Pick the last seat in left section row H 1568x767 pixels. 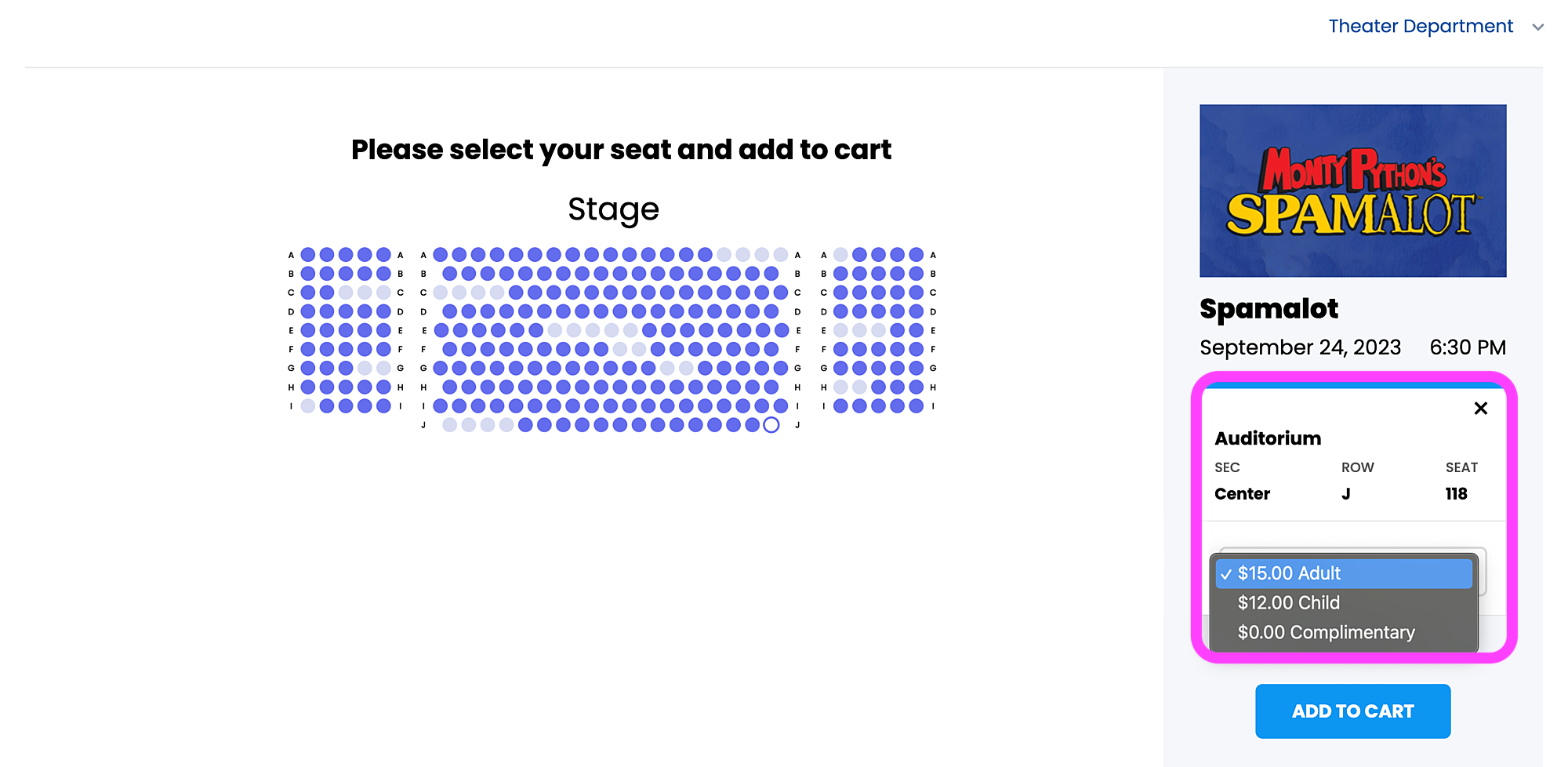coord(383,387)
